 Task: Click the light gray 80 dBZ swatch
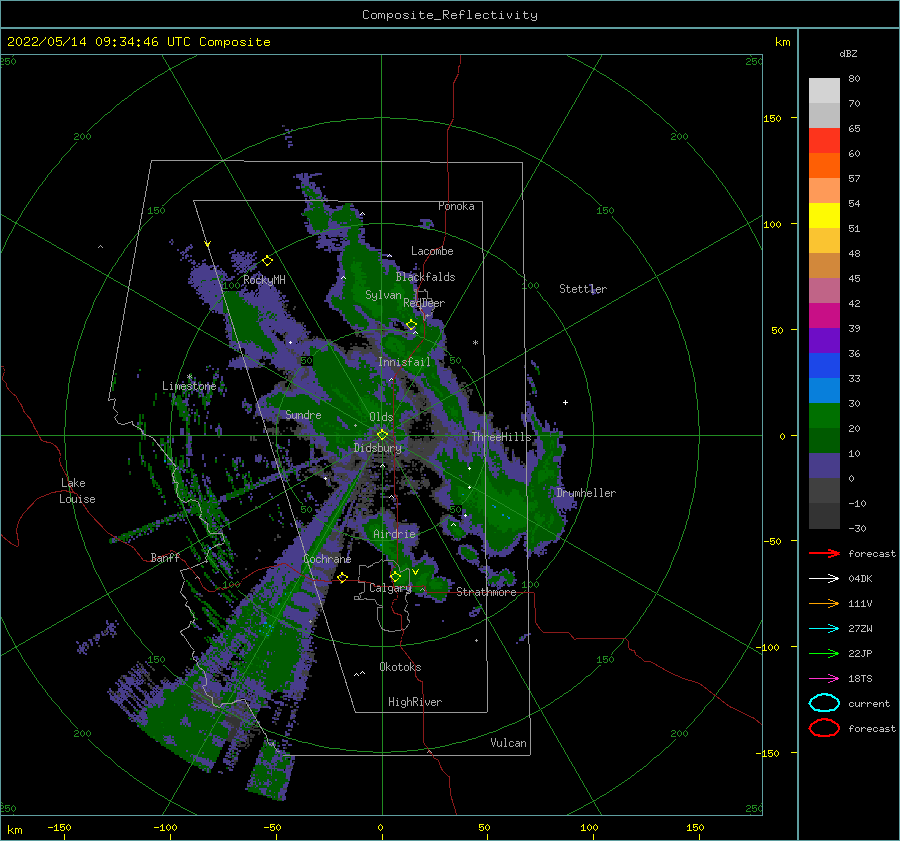[824, 90]
